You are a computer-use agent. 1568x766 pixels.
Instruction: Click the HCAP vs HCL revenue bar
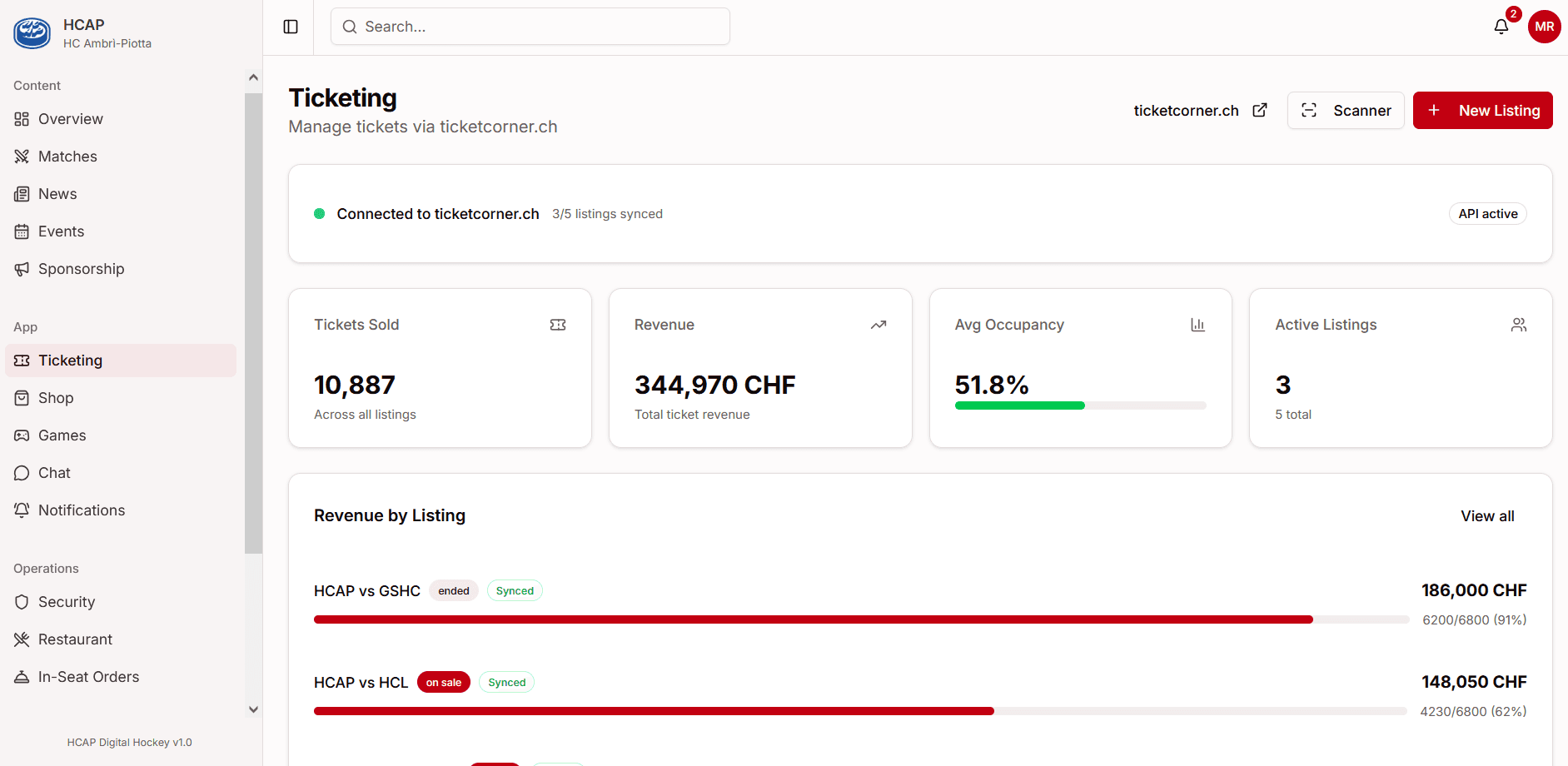[860, 711]
